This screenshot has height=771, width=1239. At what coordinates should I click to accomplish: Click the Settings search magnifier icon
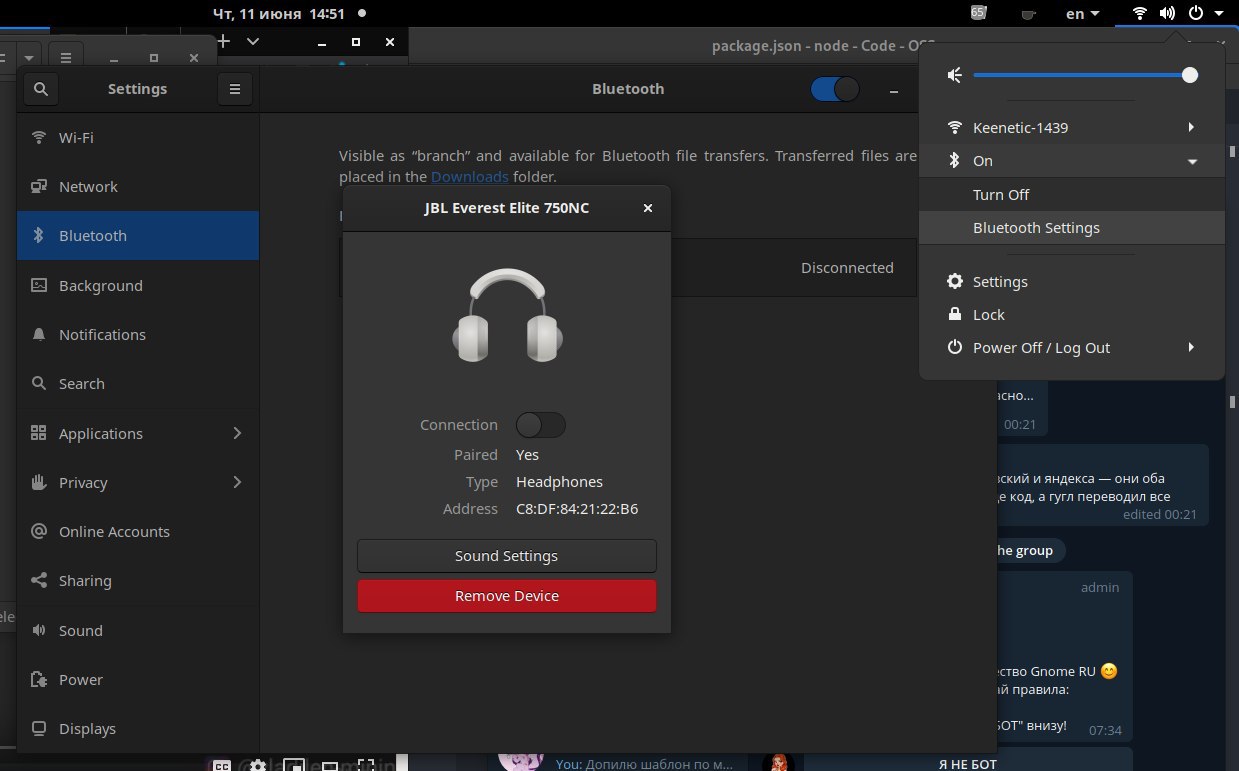pyautogui.click(x=40, y=89)
